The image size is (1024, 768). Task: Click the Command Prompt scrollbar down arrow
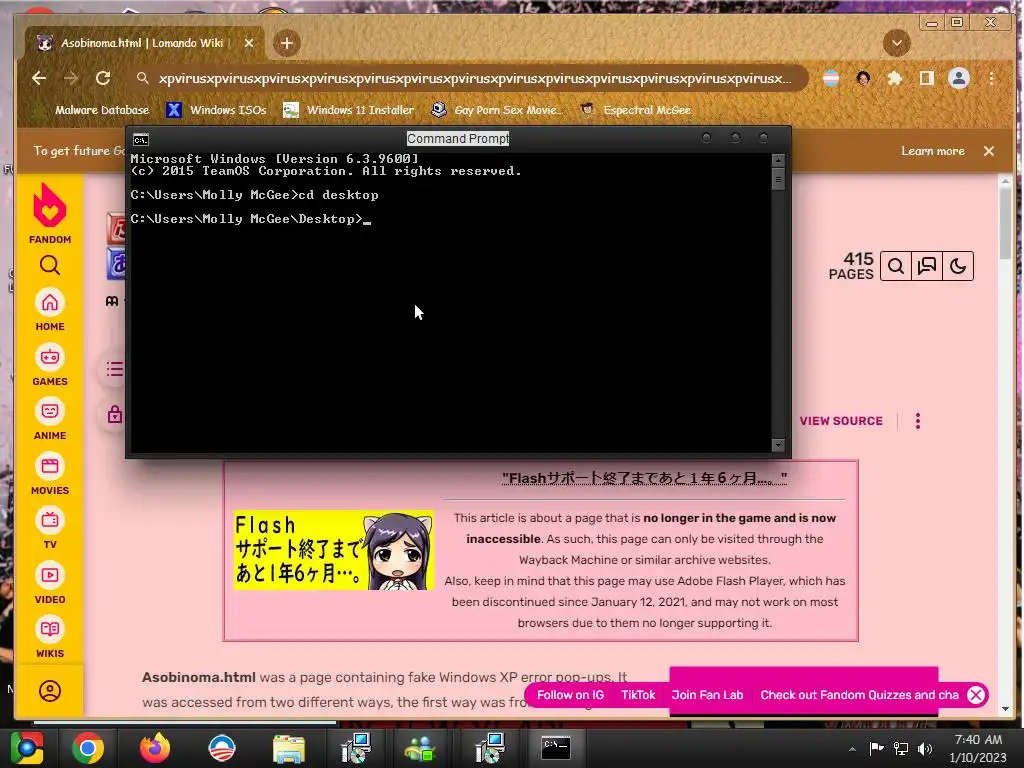tap(778, 445)
